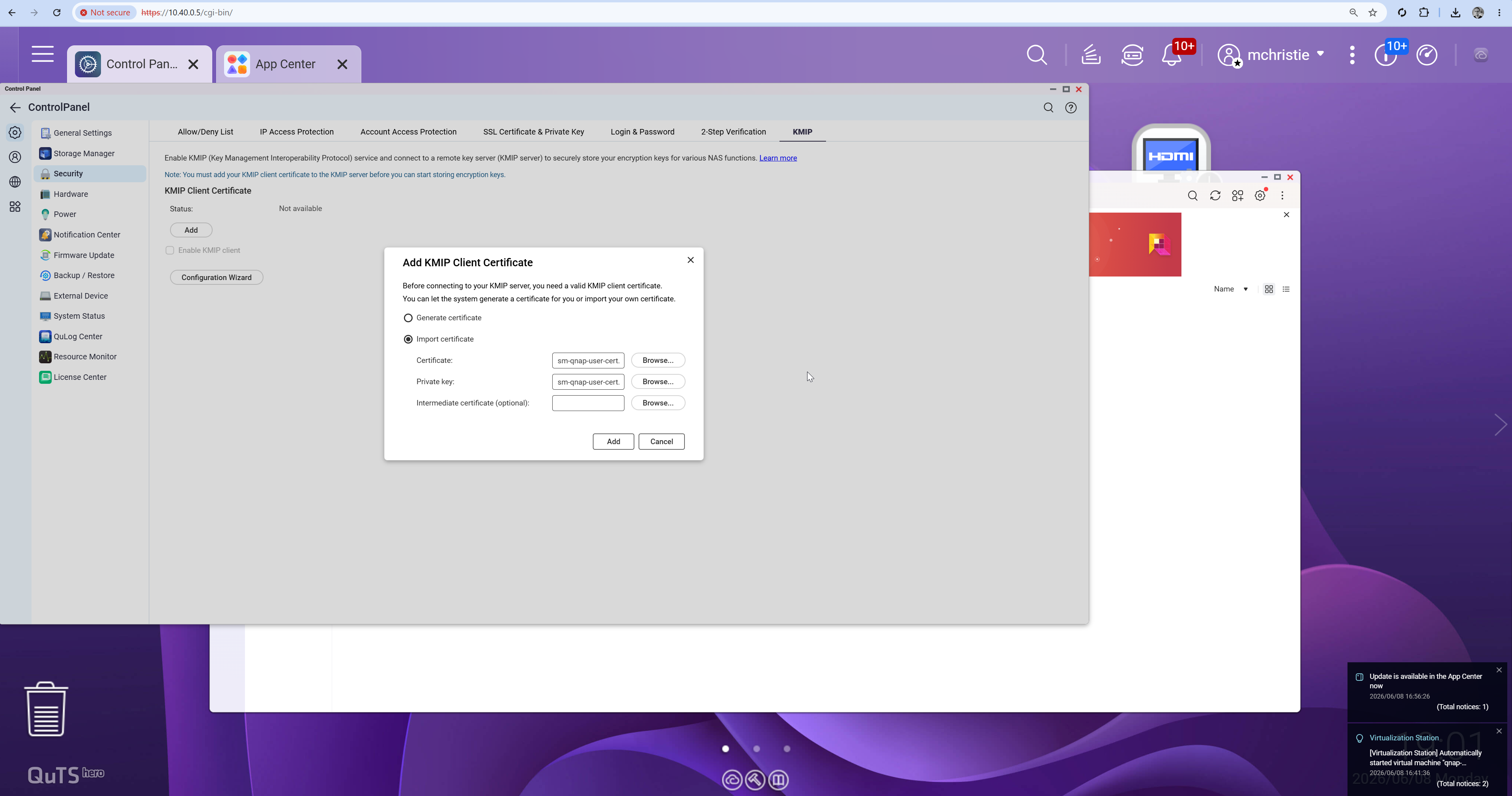Screen dimensions: 1512x796
Task: Switch to 2-Step Verification tab
Action: click(x=733, y=132)
